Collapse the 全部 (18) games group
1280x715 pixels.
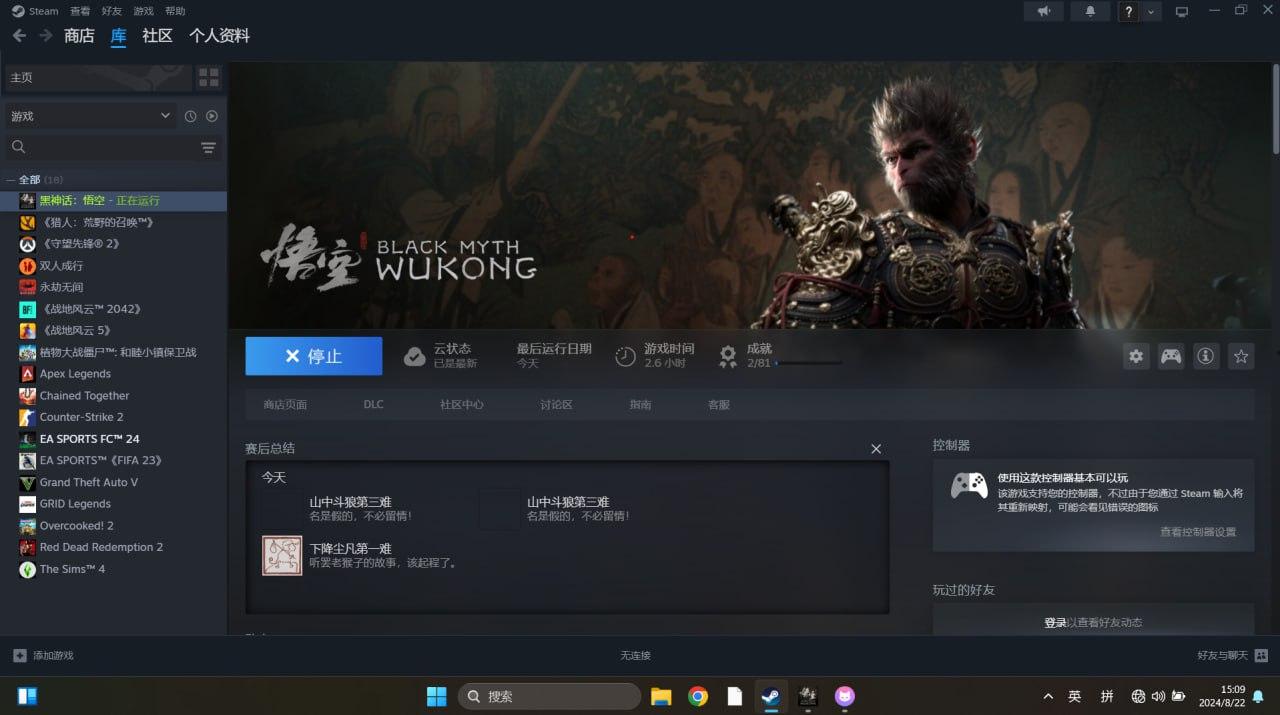point(9,179)
